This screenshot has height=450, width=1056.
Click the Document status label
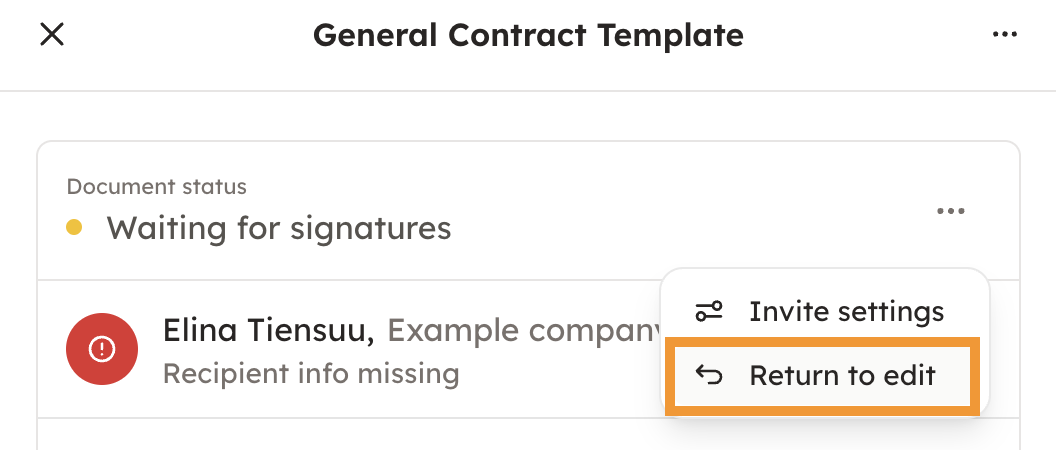[x=156, y=187]
